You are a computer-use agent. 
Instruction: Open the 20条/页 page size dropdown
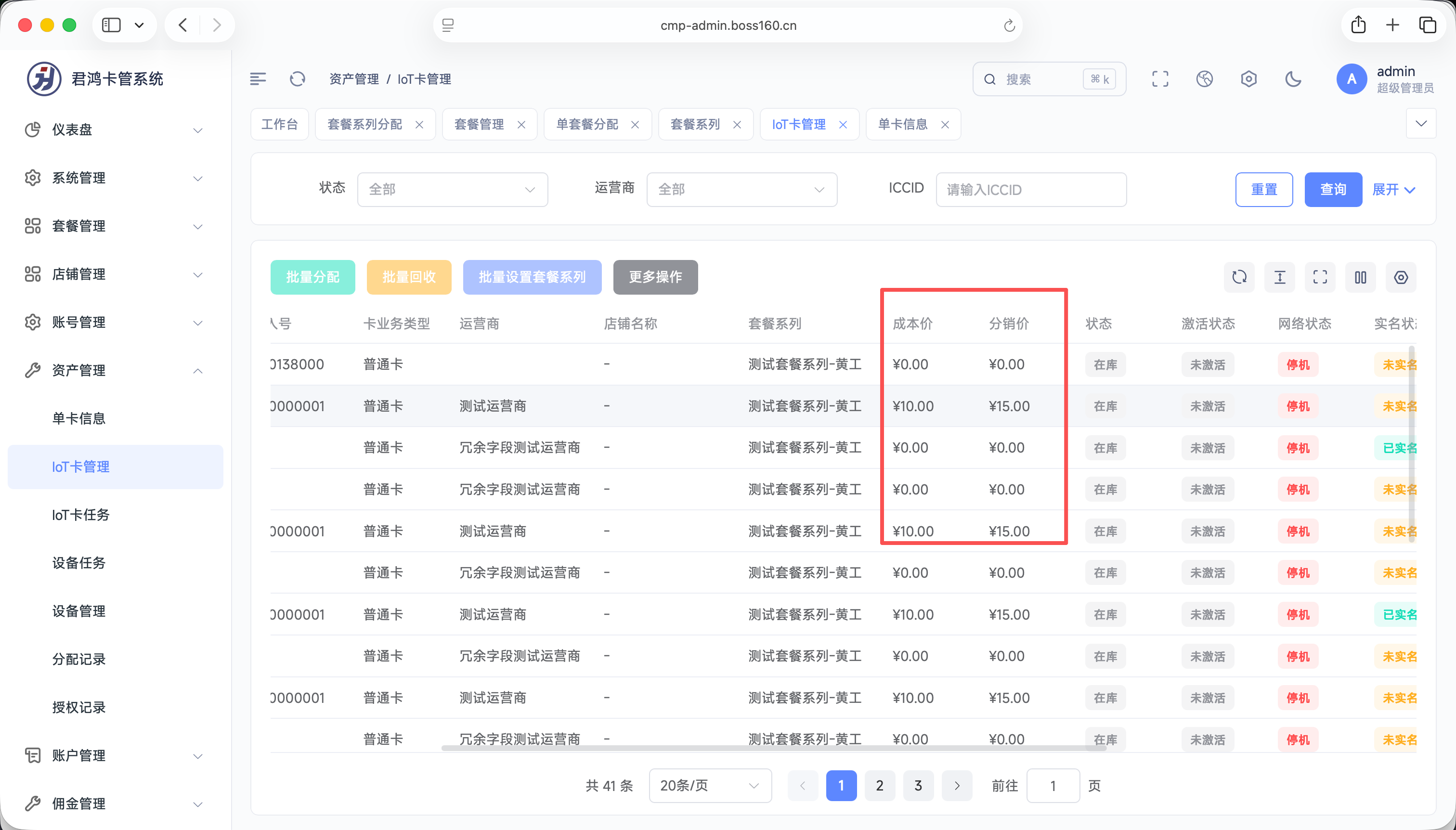[710, 786]
